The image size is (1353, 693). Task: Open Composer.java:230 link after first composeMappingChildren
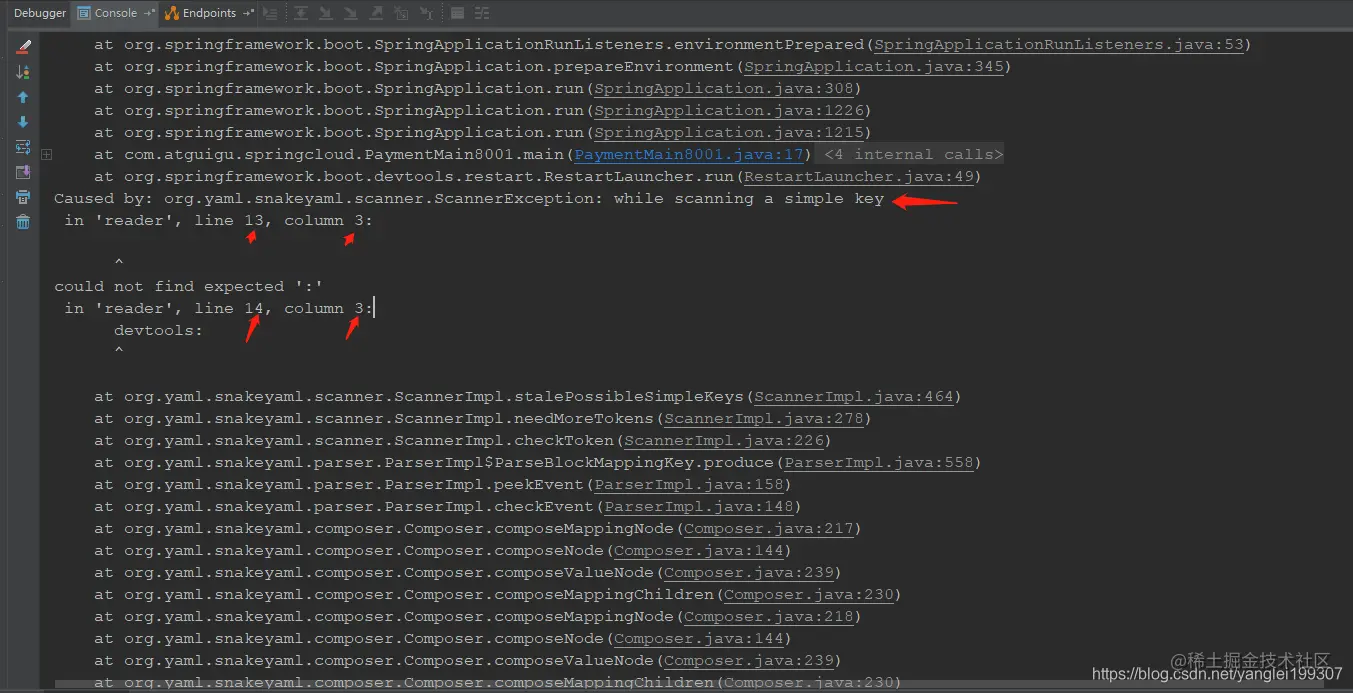pyautogui.click(x=808, y=595)
